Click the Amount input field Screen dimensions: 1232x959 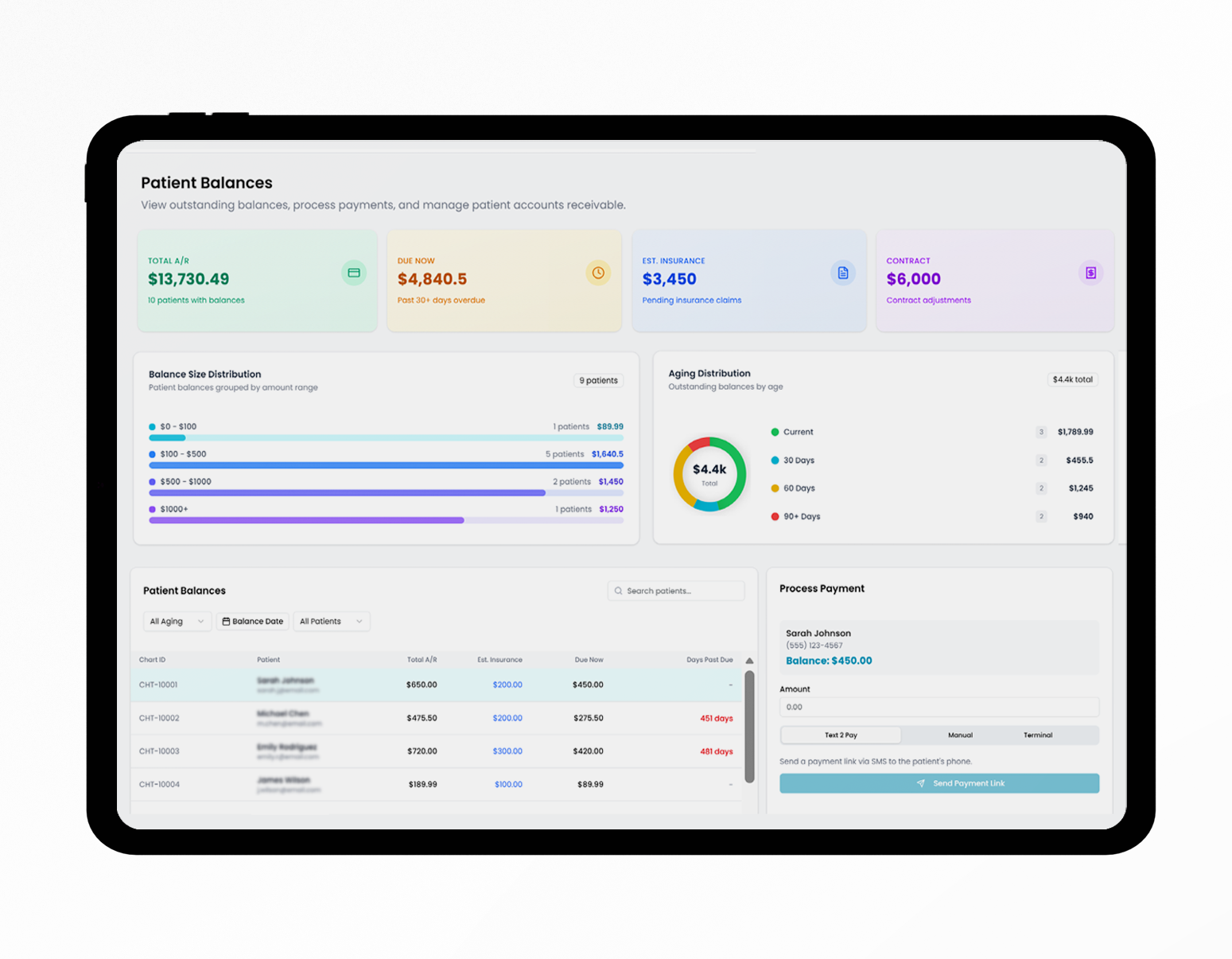(939, 707)
